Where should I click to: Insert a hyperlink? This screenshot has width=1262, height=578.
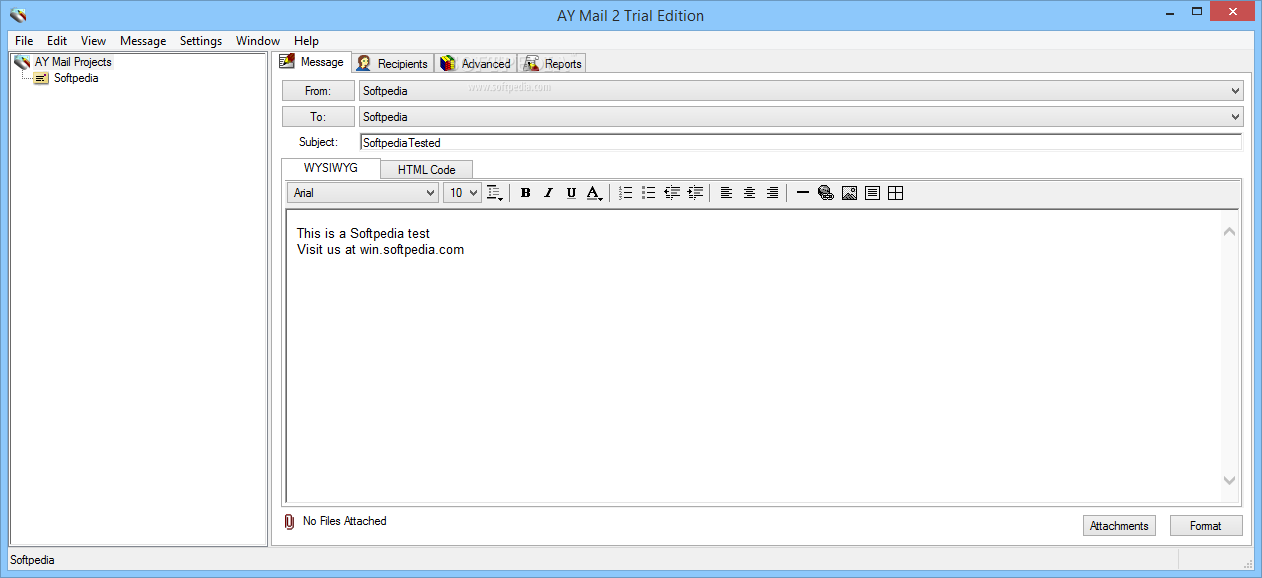(826, 193)
